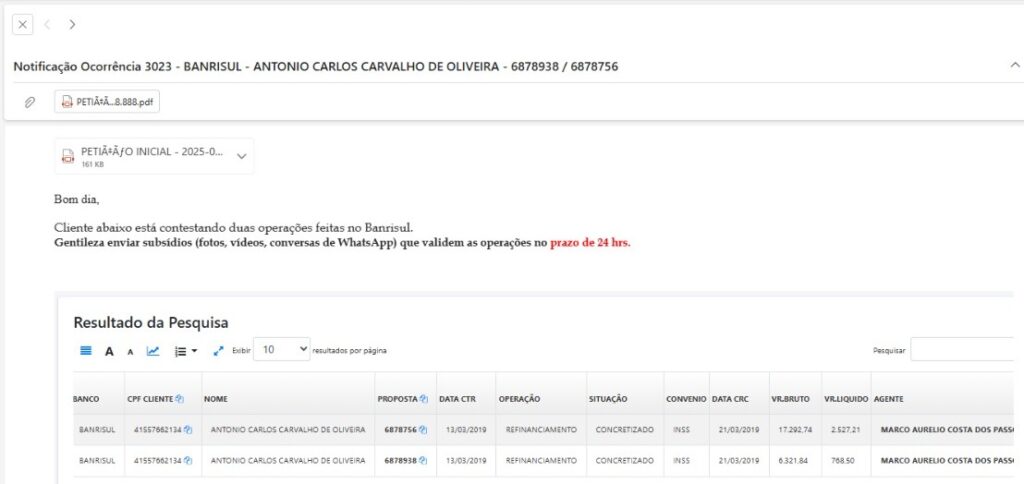Click the Resultado da Pesquisa heading

pos(151,322)
